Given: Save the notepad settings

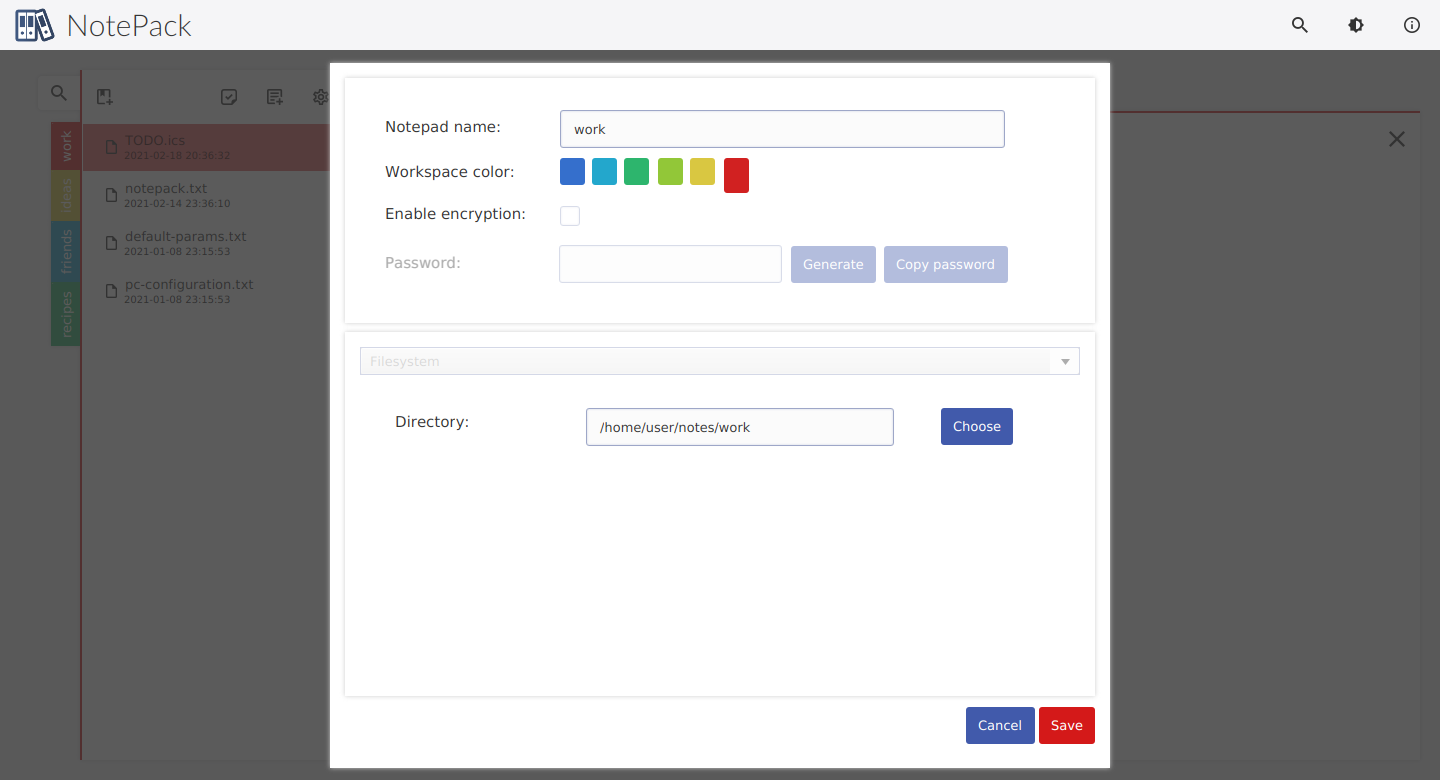Looking at the screenshot, I should (x=1067, y=726).
